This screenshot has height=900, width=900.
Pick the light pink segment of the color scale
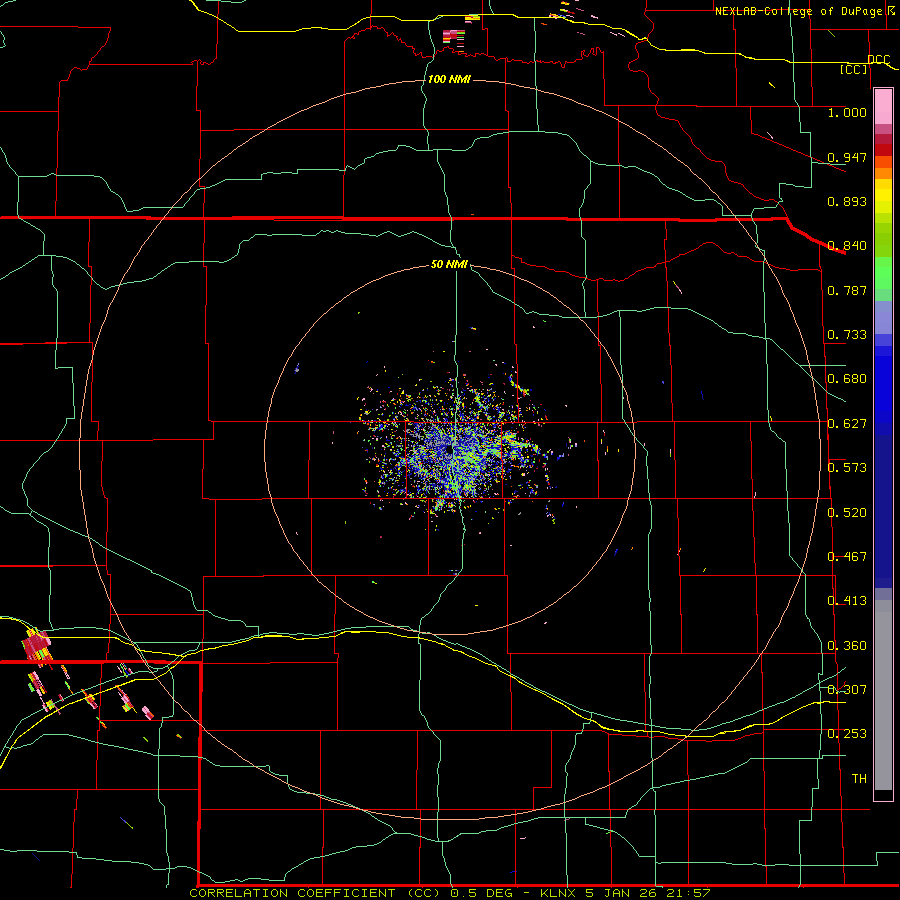click(883, 106)
